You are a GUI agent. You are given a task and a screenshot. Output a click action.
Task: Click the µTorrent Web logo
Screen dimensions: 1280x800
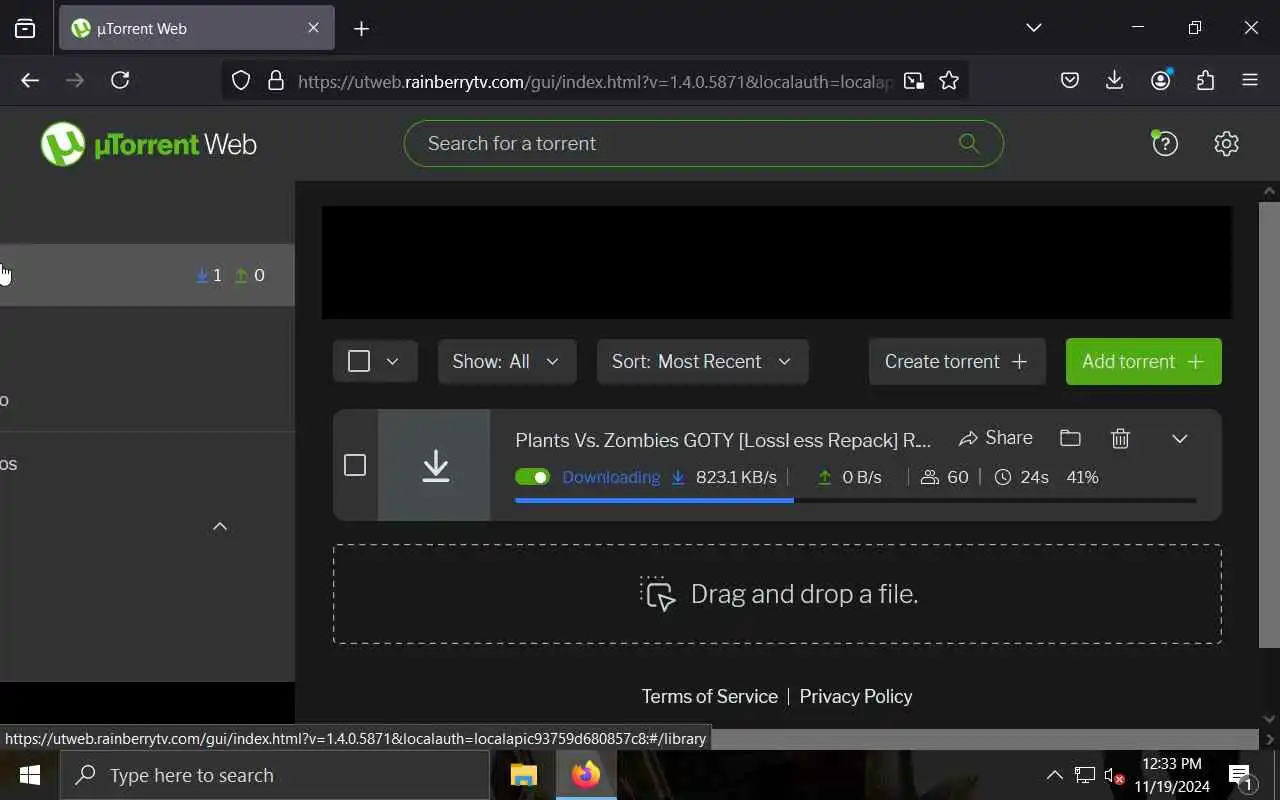point(149,144)
